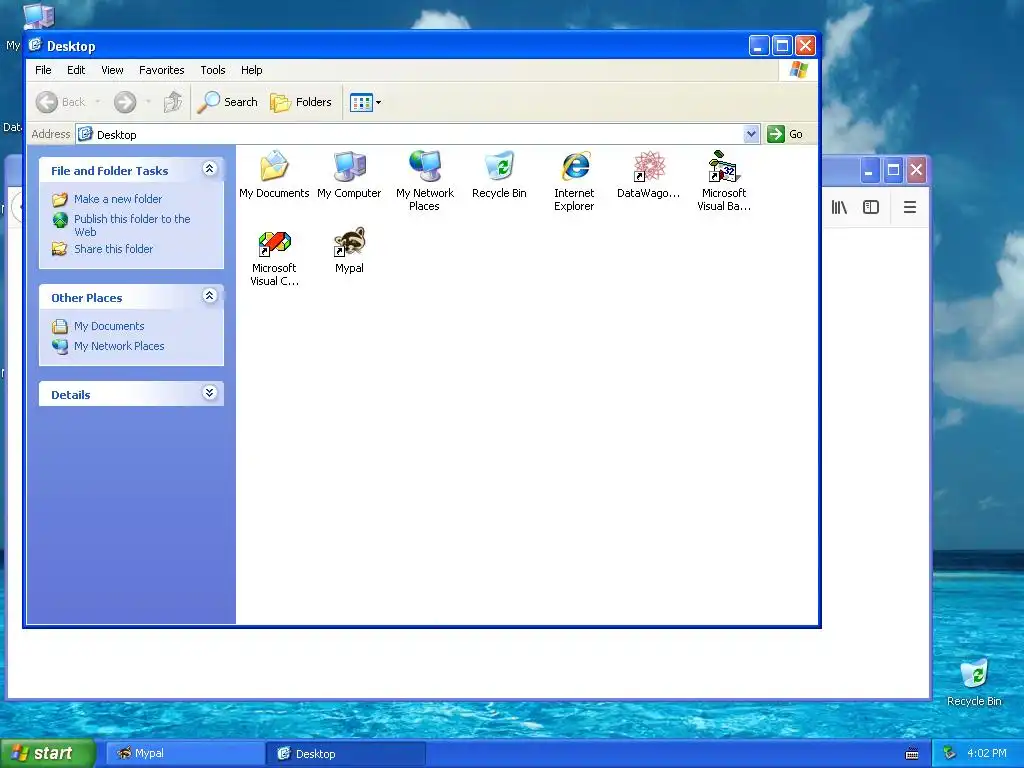1024x768 pixels.
Task: Click the Windows flag logo in the menu bar
Action: click(798, 70)
